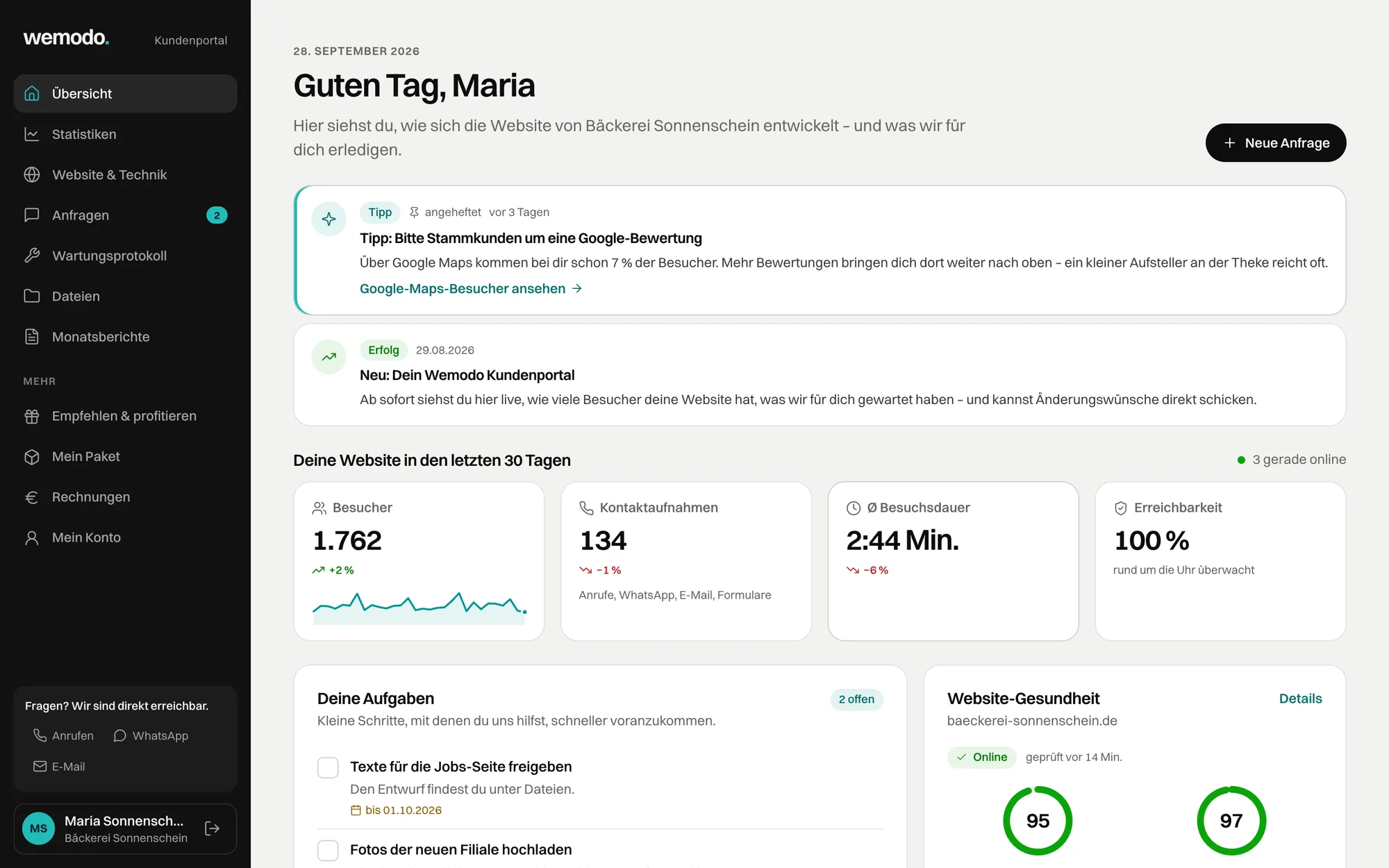Click the Website & Technik globe icon
This screenshot has width=1389, height=868.
coord(32,174)
